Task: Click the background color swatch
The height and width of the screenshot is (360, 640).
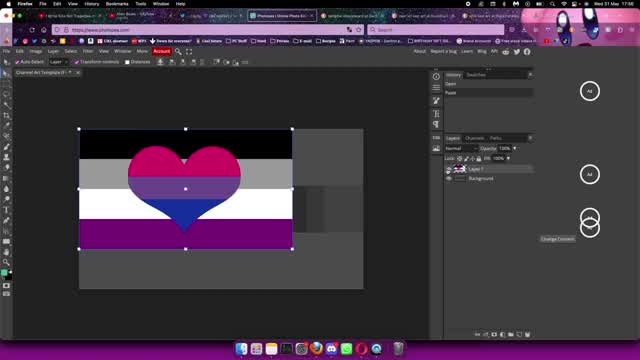Action: [x=9, y=277]
